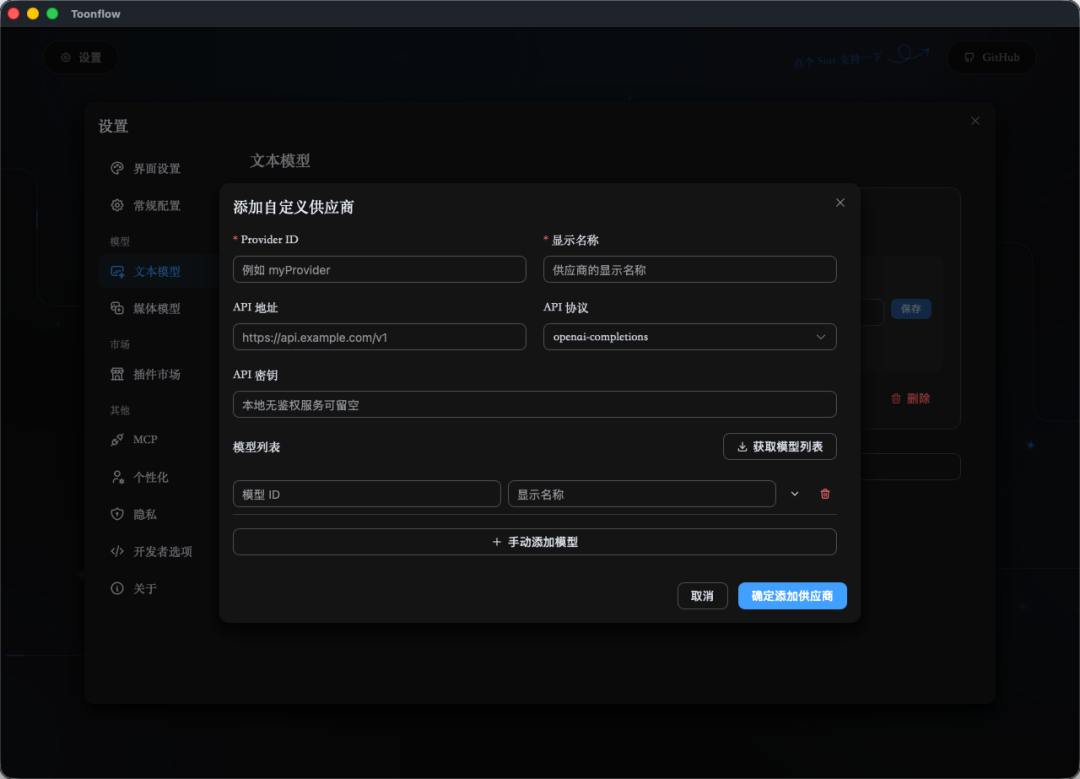Click the 获取模型列表 button
This screenshot has width=1080, height=779.
pos(780,446)
